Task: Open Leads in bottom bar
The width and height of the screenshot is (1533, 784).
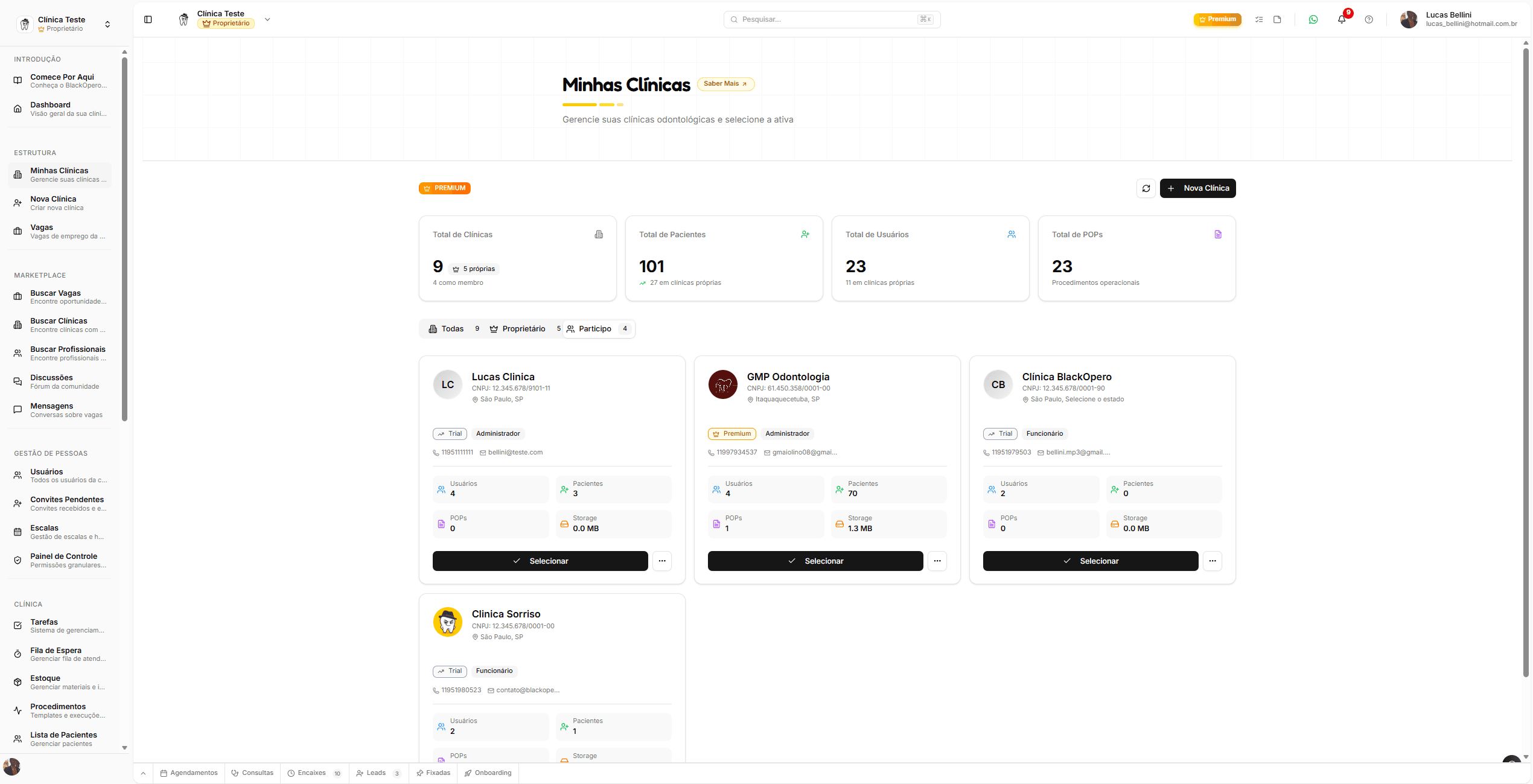Action: (379, 773)
